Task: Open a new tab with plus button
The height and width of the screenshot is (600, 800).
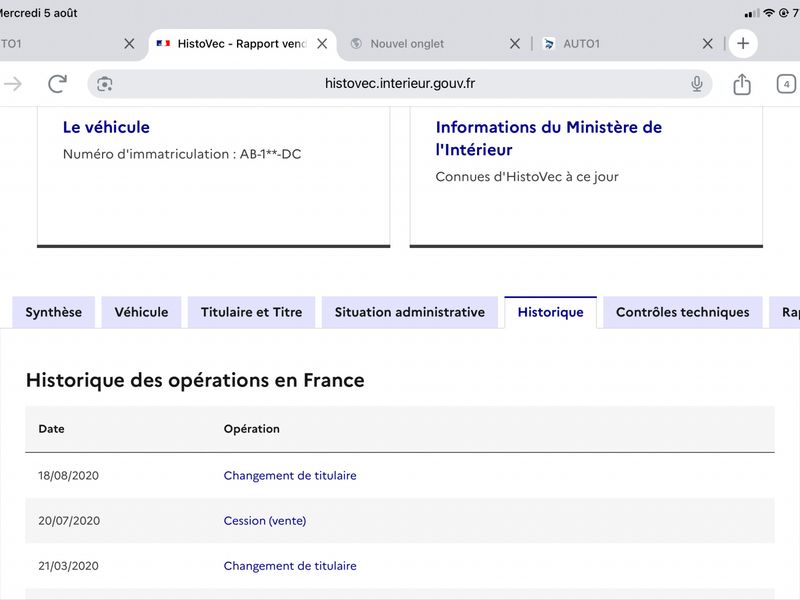Action: [743, 43]
